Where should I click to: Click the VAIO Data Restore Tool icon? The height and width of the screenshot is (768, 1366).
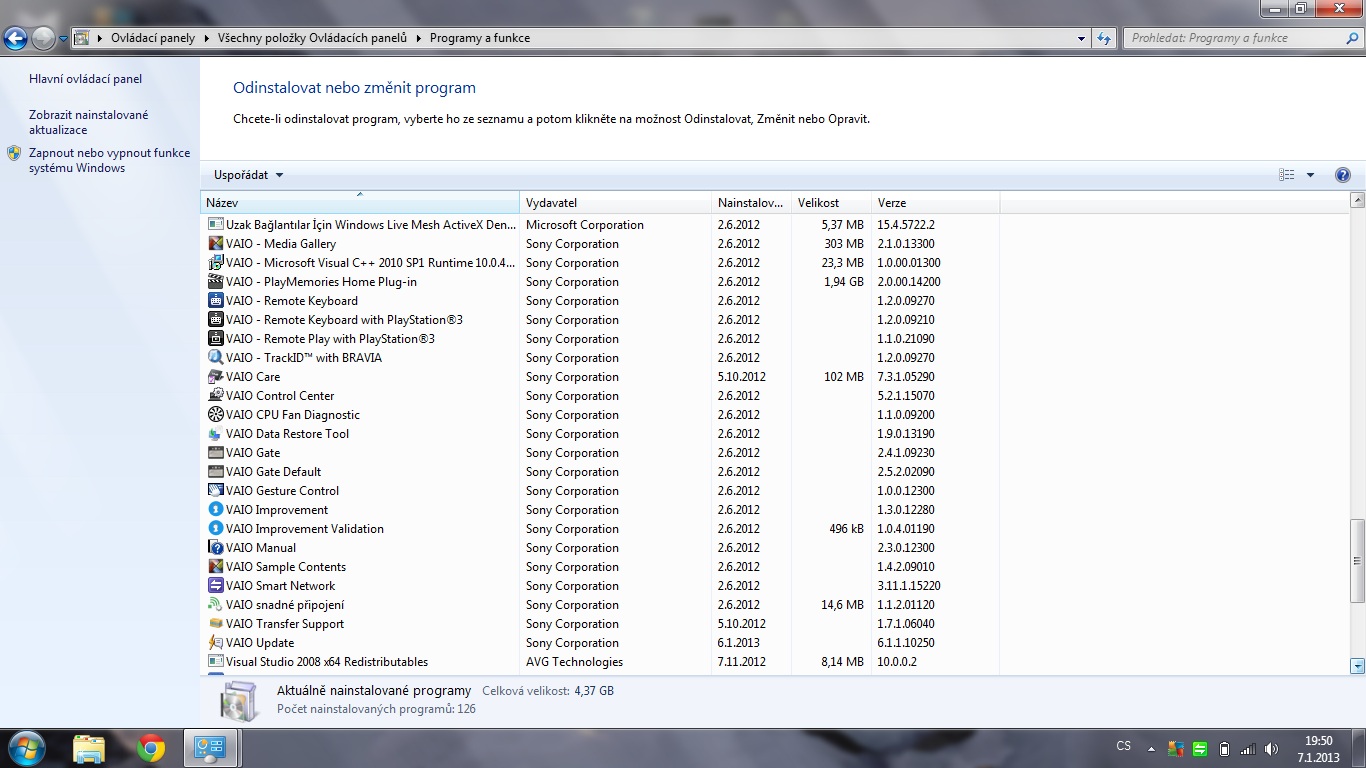click(x=215, y=434)
